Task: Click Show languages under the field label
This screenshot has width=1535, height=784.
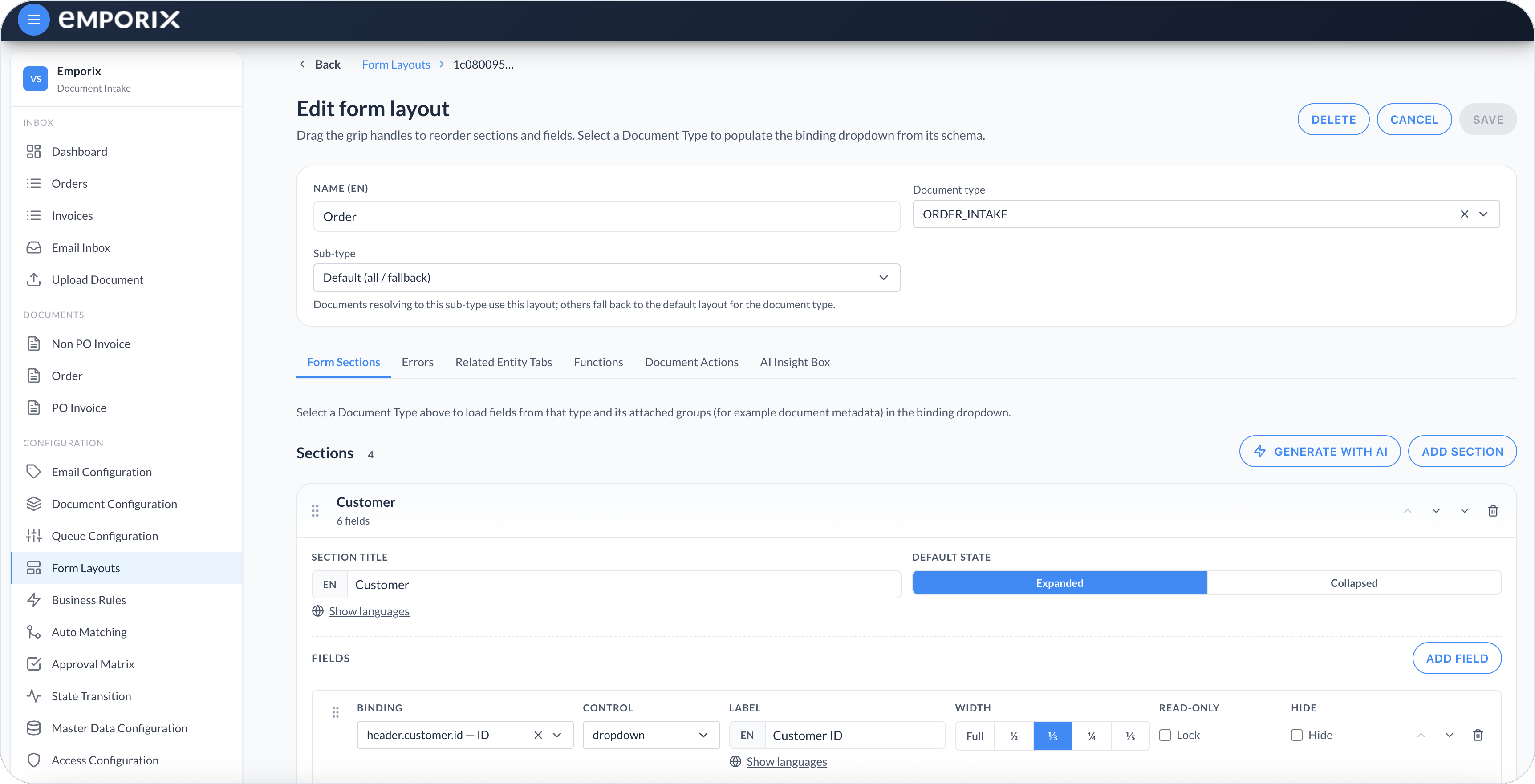Action: coord(786,761)
